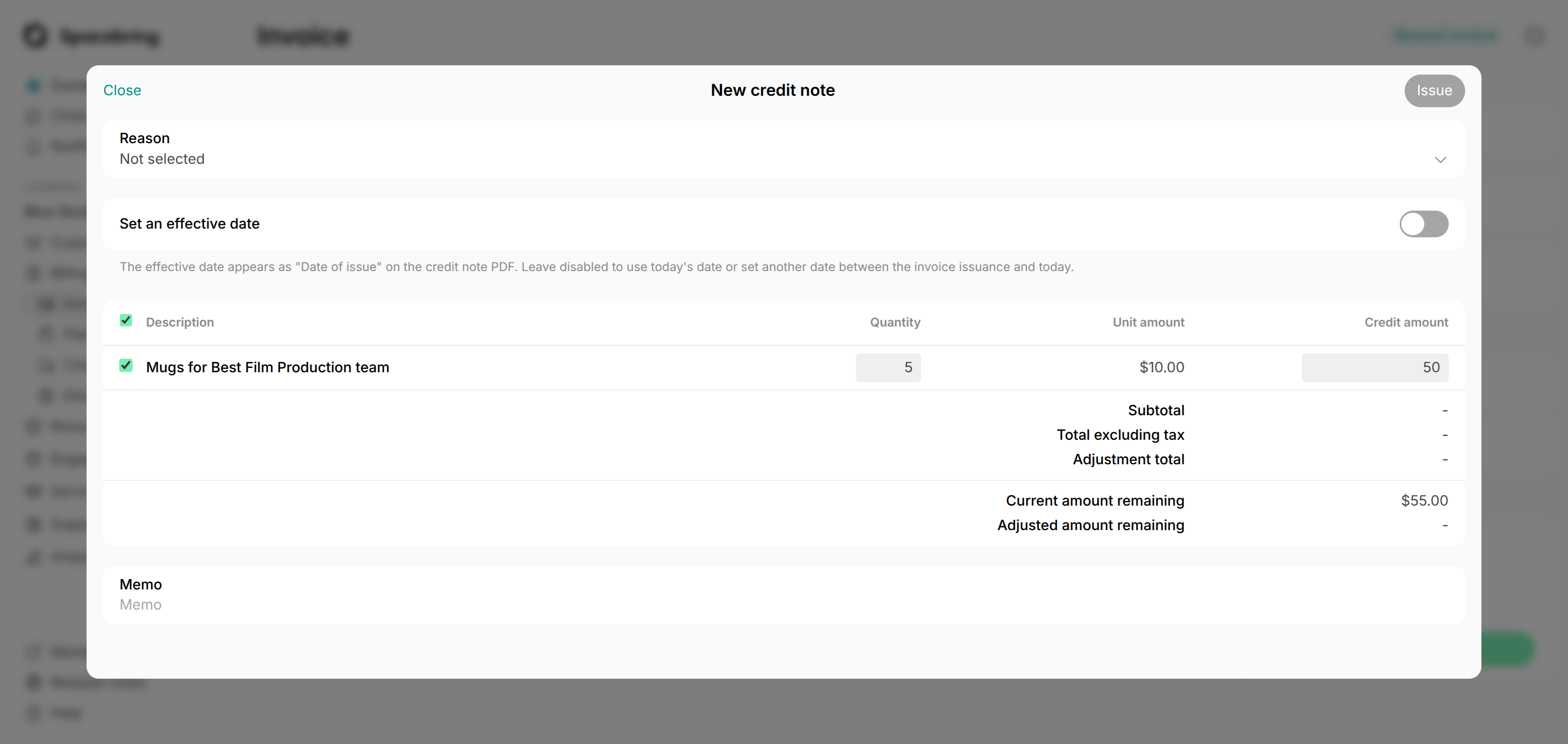Screen dimensions: 1568x744
Task: Enable the effective date toggle
Action: (x=1423, y=224)
